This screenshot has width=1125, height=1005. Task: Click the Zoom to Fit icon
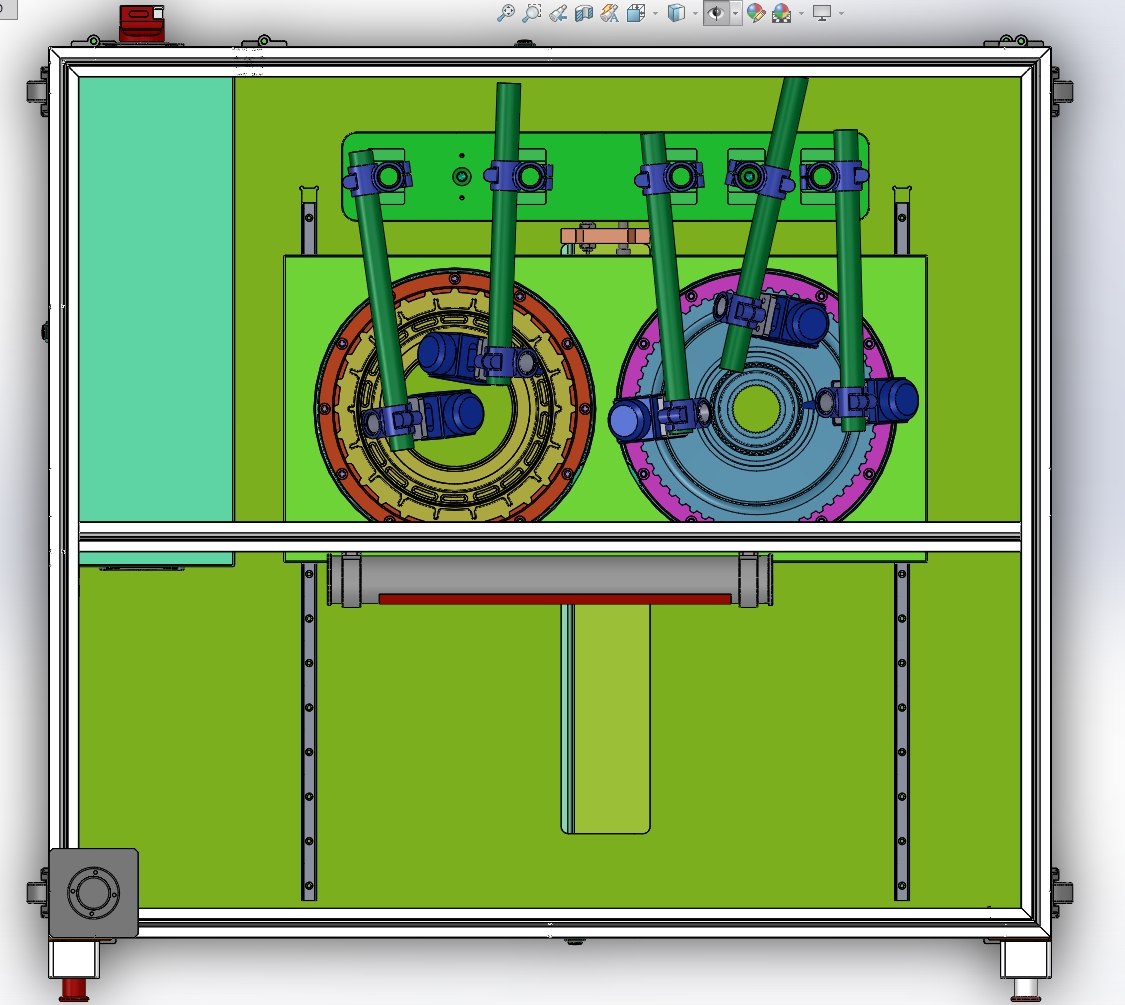(x=506, y=13)
